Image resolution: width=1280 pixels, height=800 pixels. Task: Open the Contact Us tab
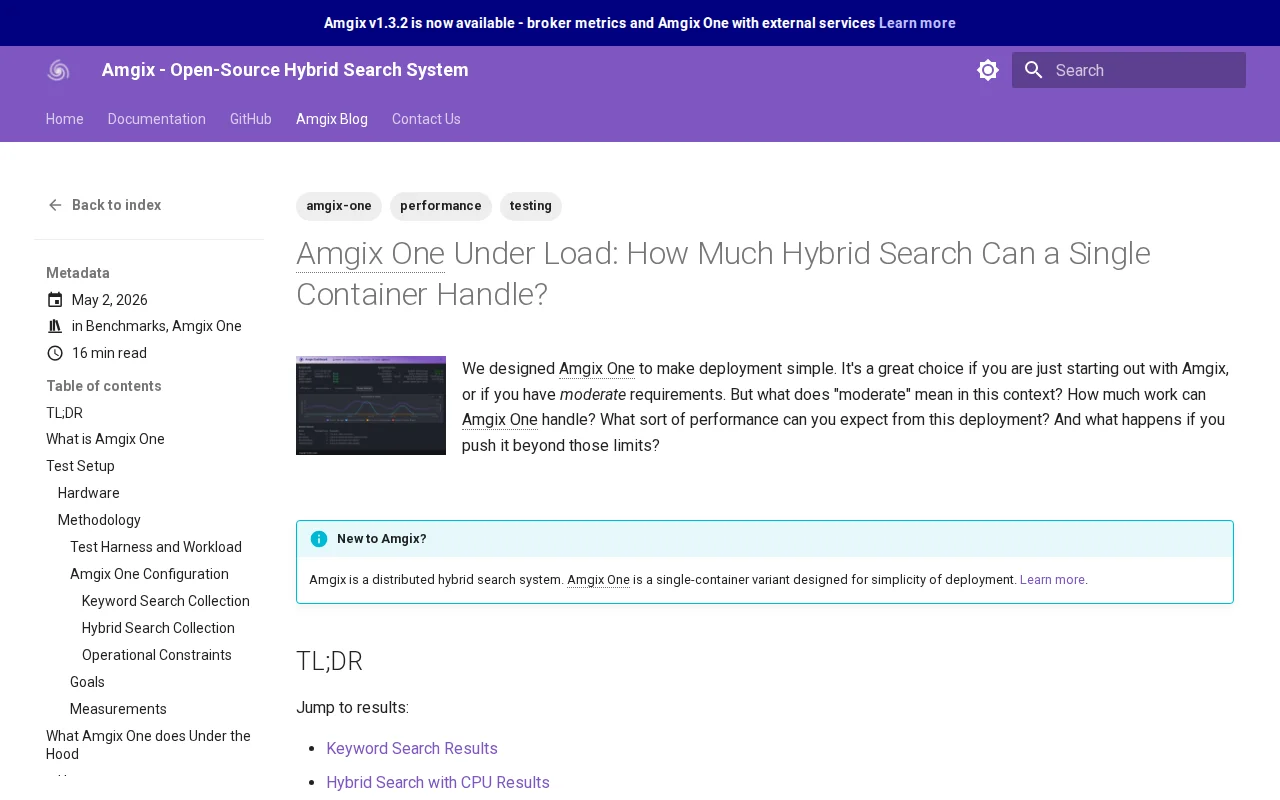click(x=426, y=119)
